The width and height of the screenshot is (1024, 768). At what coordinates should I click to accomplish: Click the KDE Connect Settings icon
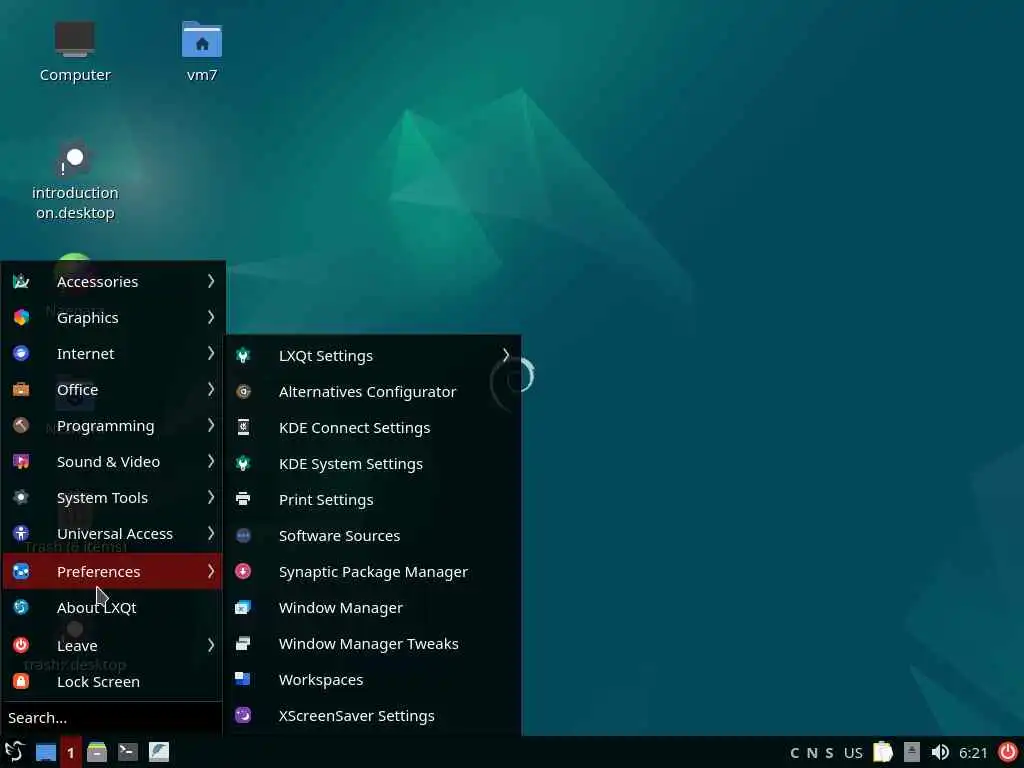click(x=243, y=428)
